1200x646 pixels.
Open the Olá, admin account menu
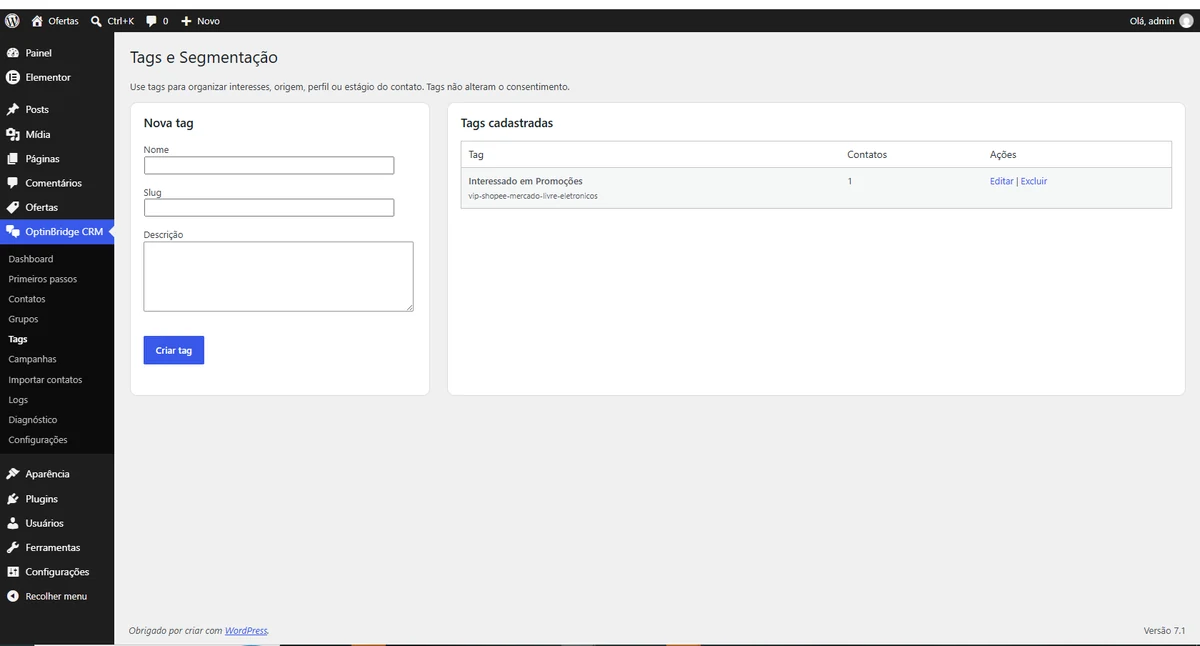click(1160, 21)
